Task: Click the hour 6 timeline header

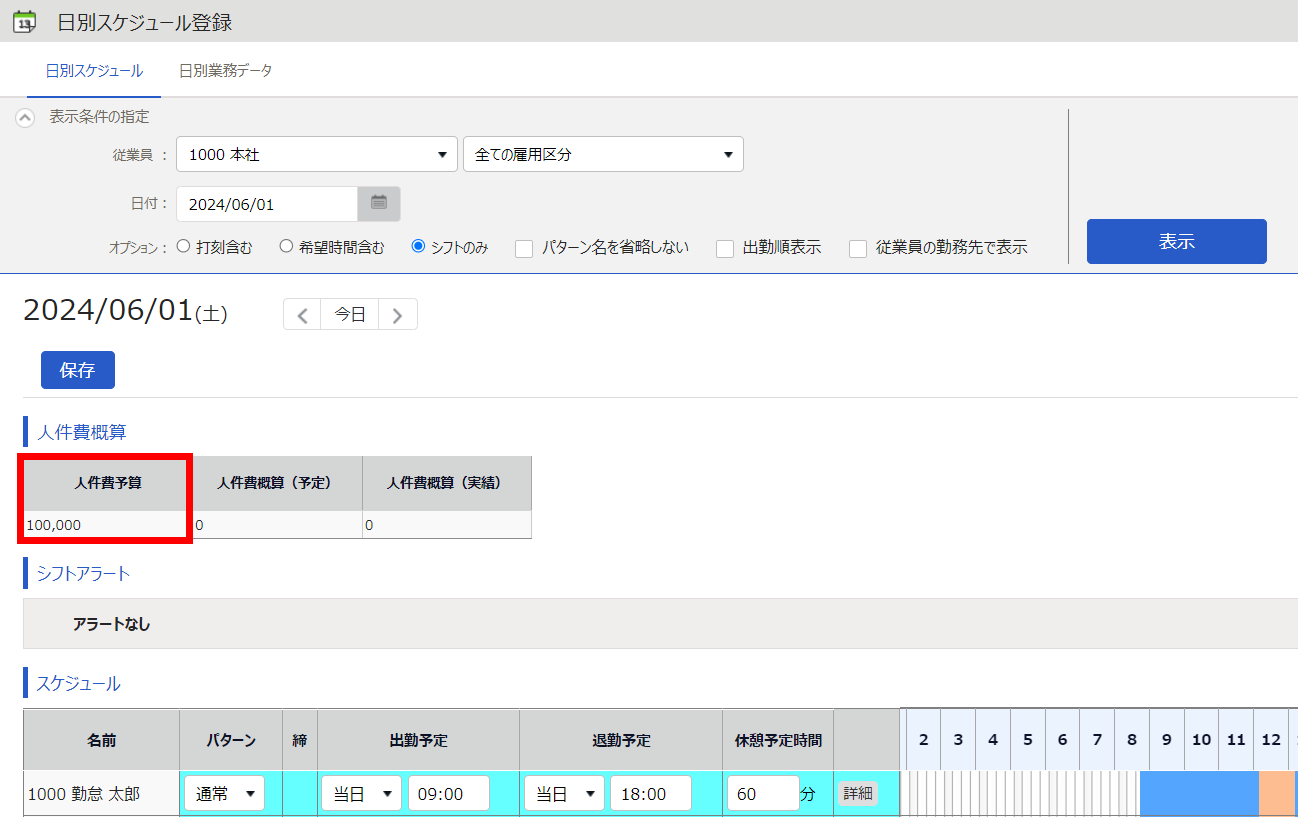Action: (x=1062, y=740)
